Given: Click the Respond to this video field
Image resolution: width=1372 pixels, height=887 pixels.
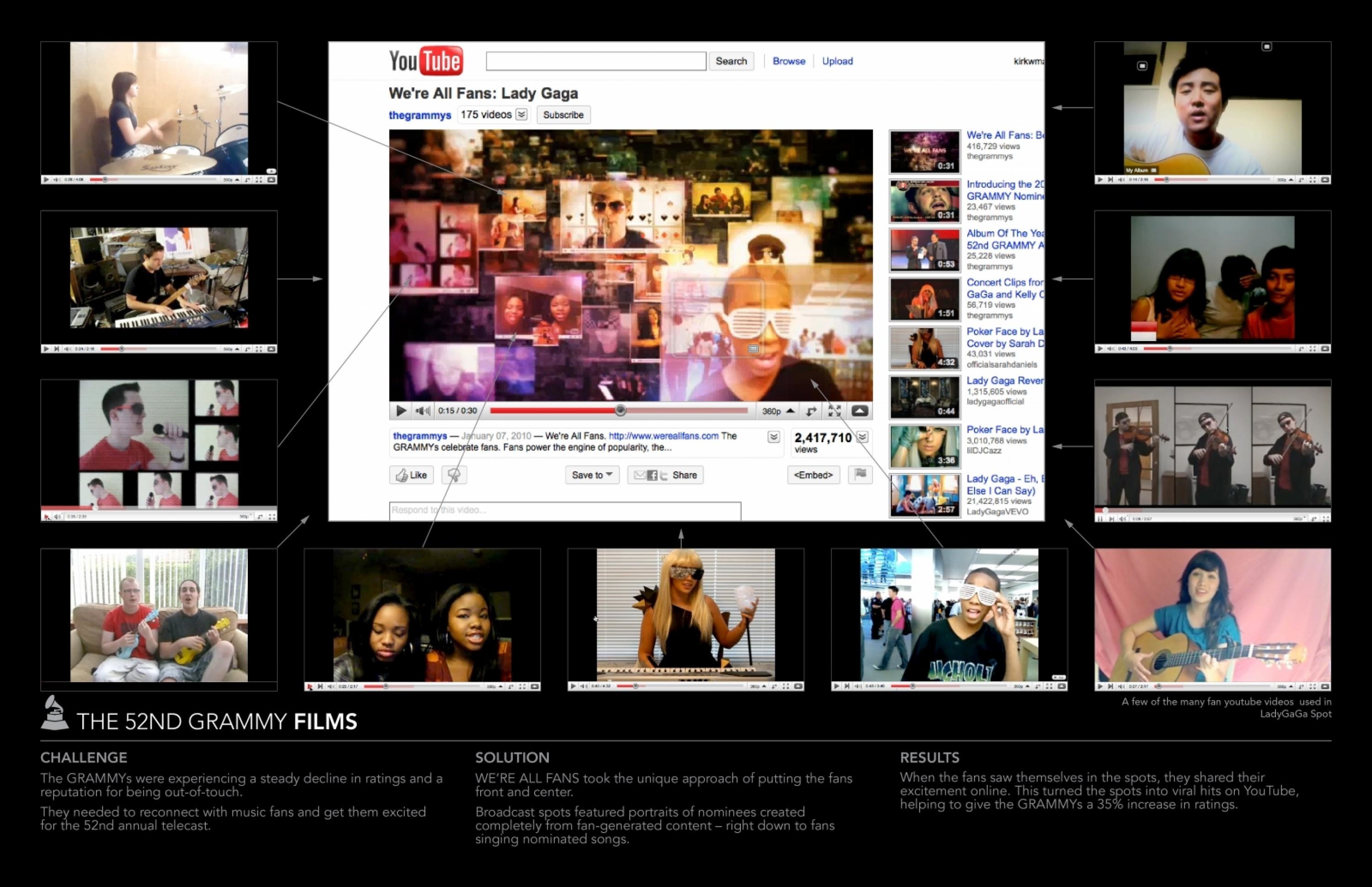Looking at the screenshot, I should pyautogui.click(x=565, y=510).
